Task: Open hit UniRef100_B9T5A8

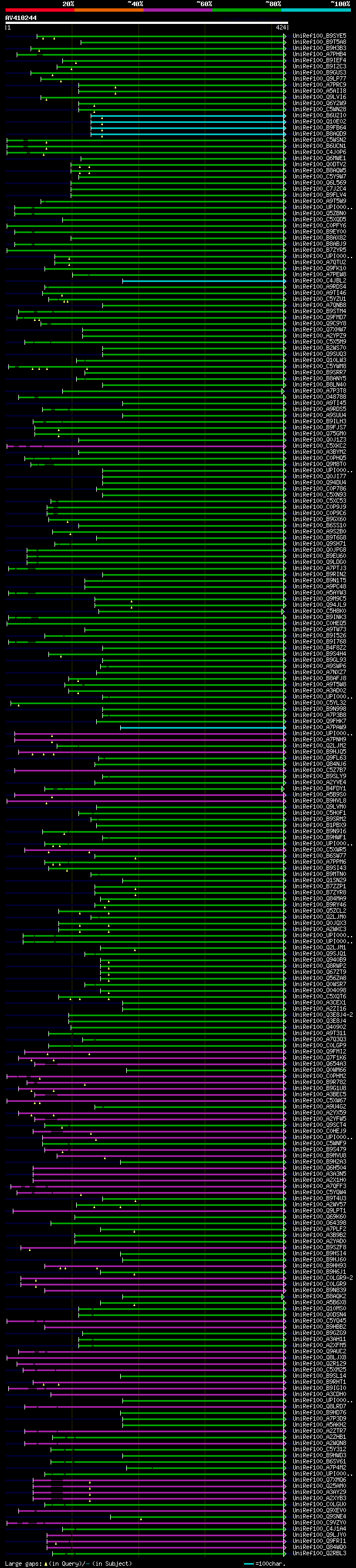Action: tap(319, 42)
